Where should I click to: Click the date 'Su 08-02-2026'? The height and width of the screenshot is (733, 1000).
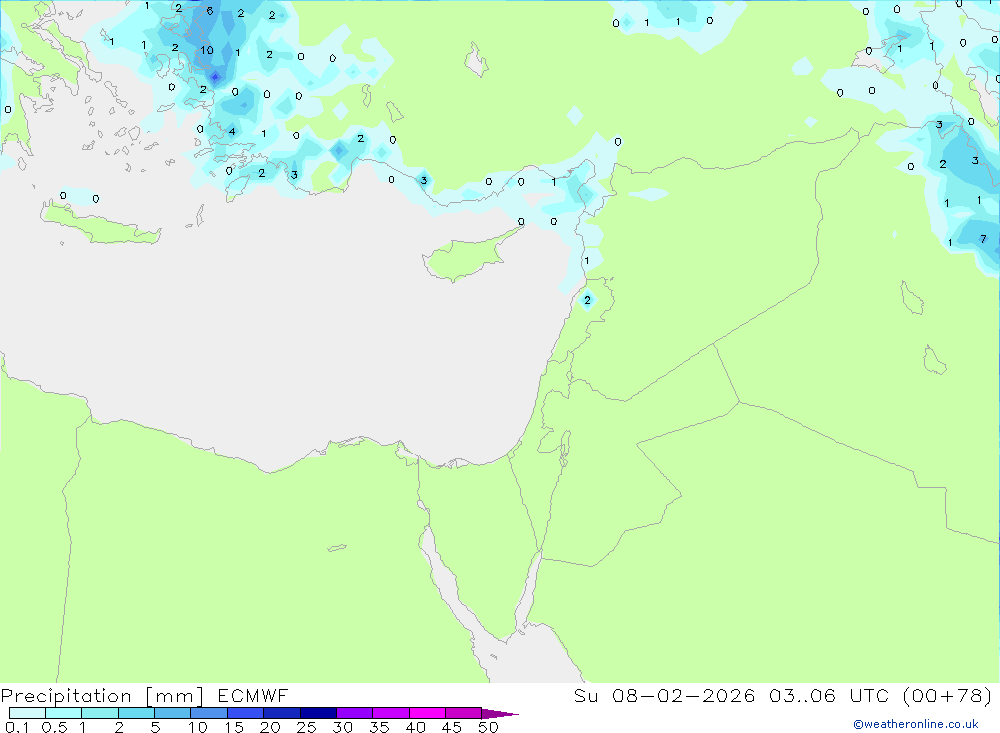click(x=664, y=695)
